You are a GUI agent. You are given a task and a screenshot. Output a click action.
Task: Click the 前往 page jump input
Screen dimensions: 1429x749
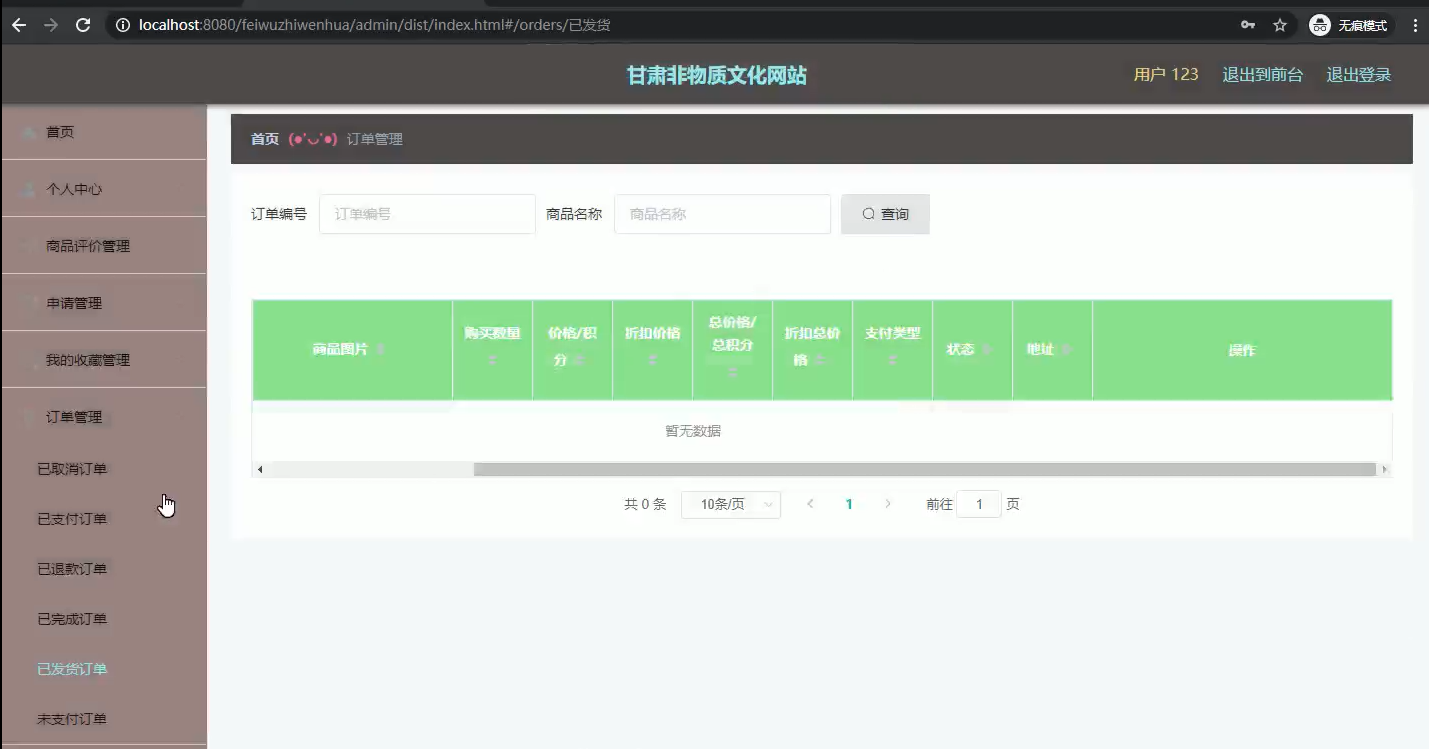pos(979,504)
